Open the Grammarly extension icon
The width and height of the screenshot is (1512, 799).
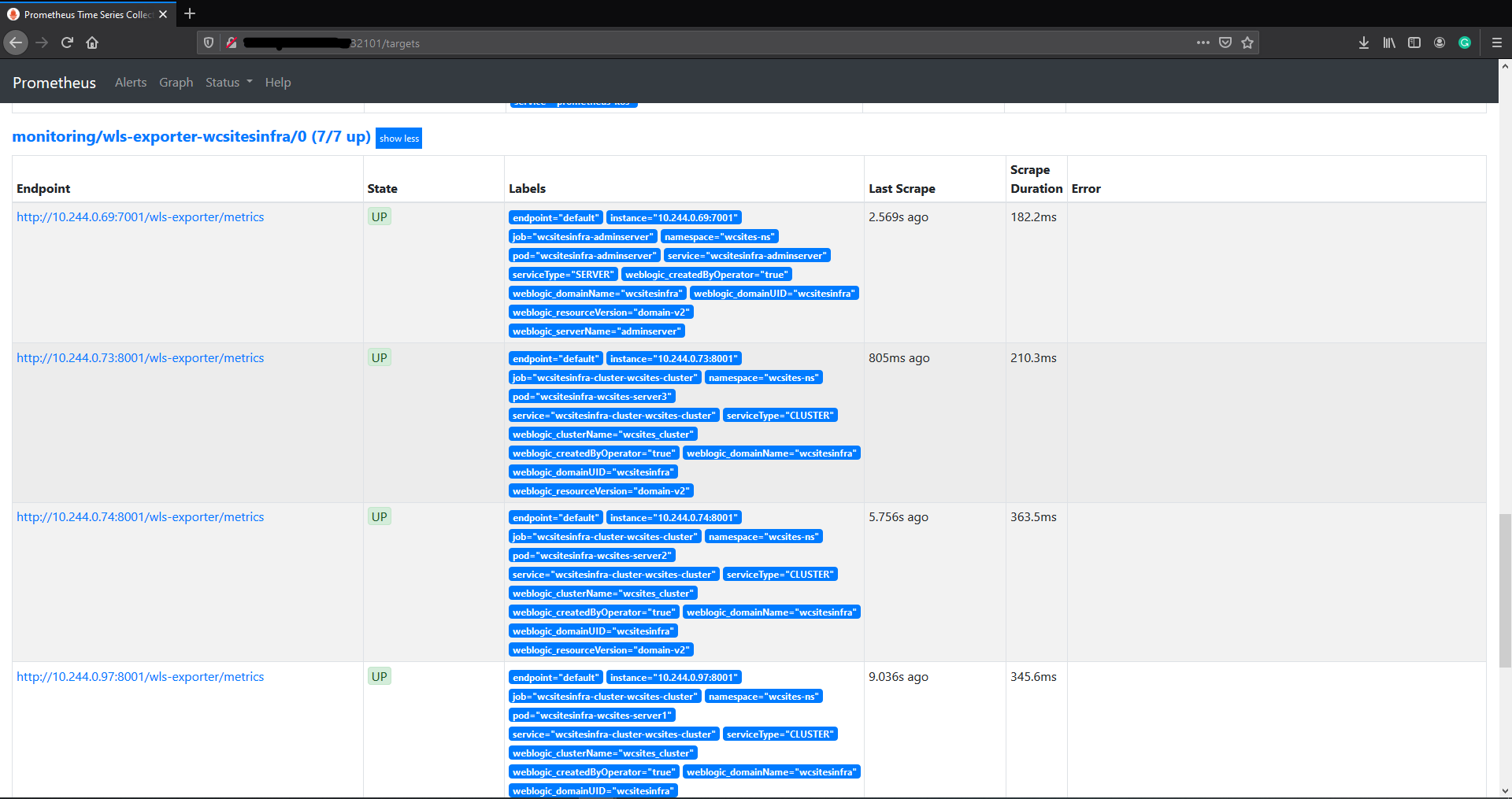(1465, 43)
